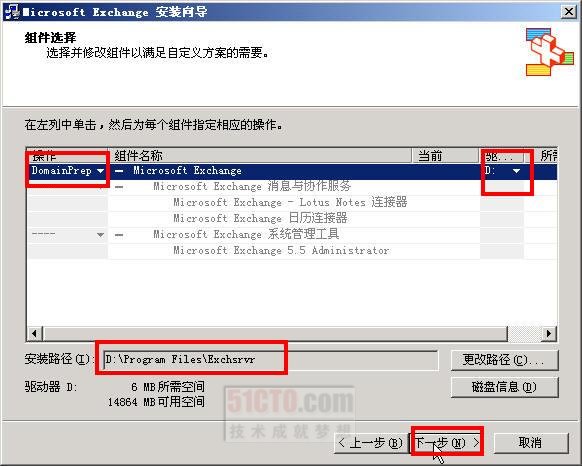Screen dimensions: 582x466
Task: Click the 当前 column header
Action: [445, 156]
